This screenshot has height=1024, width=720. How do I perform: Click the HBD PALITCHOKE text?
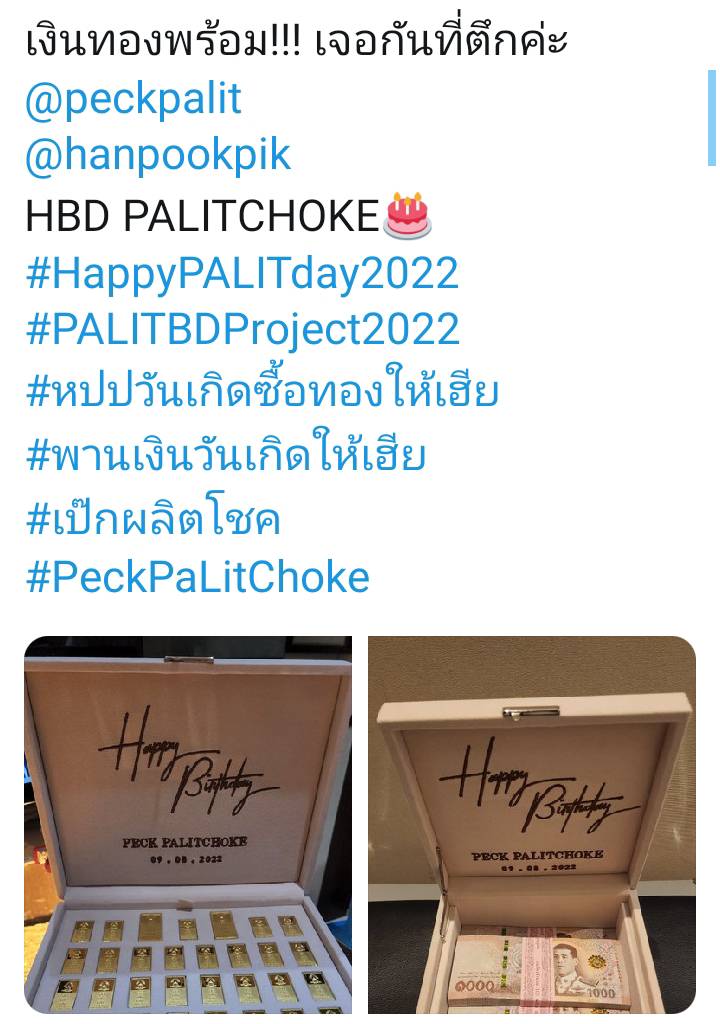point(203,216)
